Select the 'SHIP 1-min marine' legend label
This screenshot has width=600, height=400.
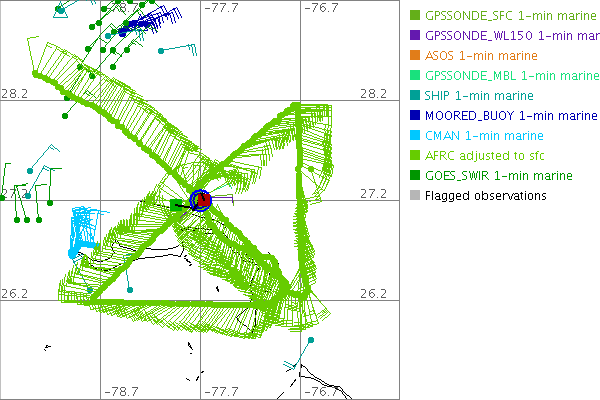point(478,95)
